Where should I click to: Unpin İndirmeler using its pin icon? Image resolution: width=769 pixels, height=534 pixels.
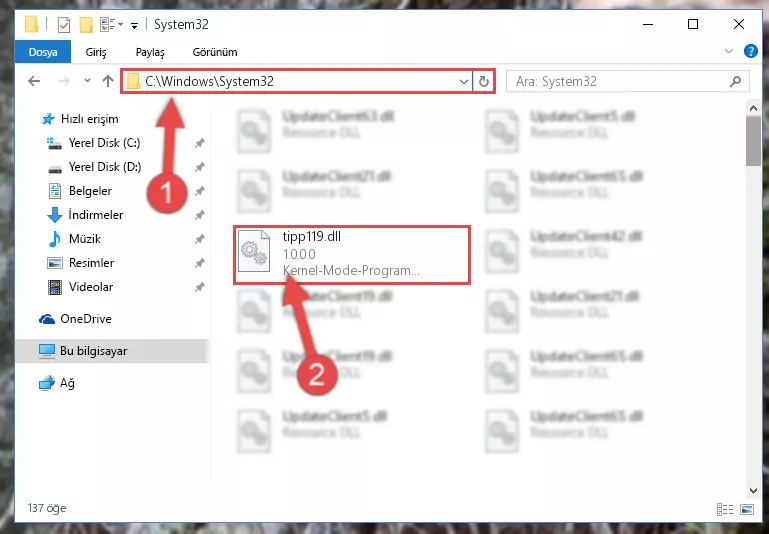click(199, 215)
